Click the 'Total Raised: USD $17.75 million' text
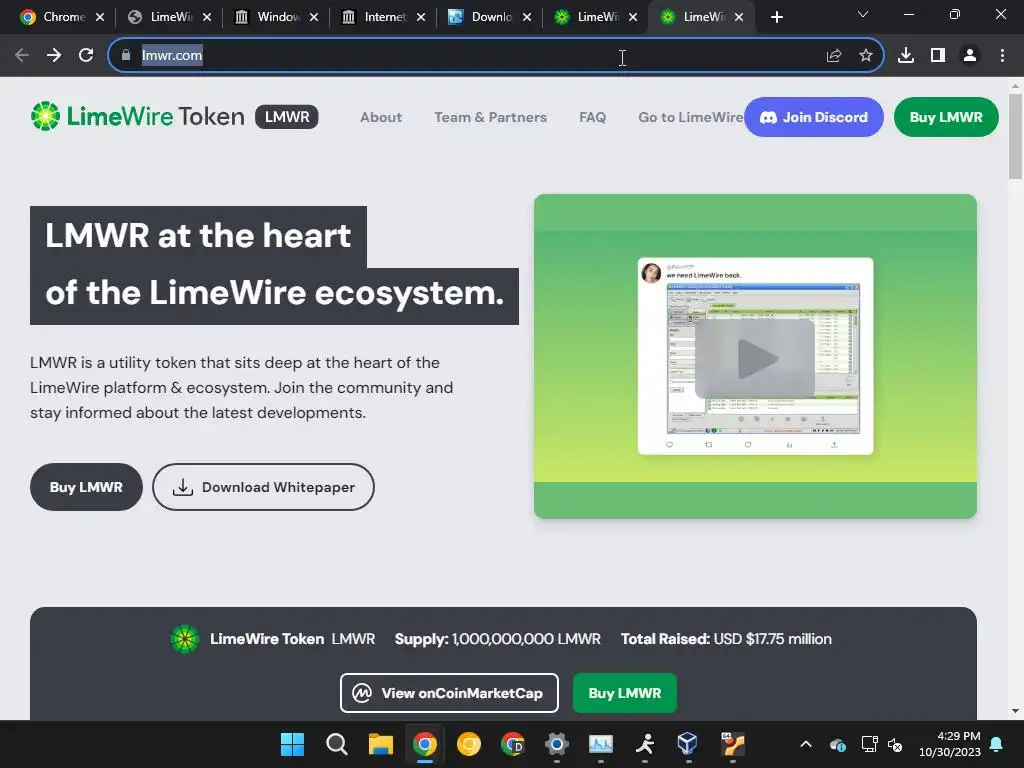The height and width of the screenshot is (768, 1024). [x=726, y=639]
